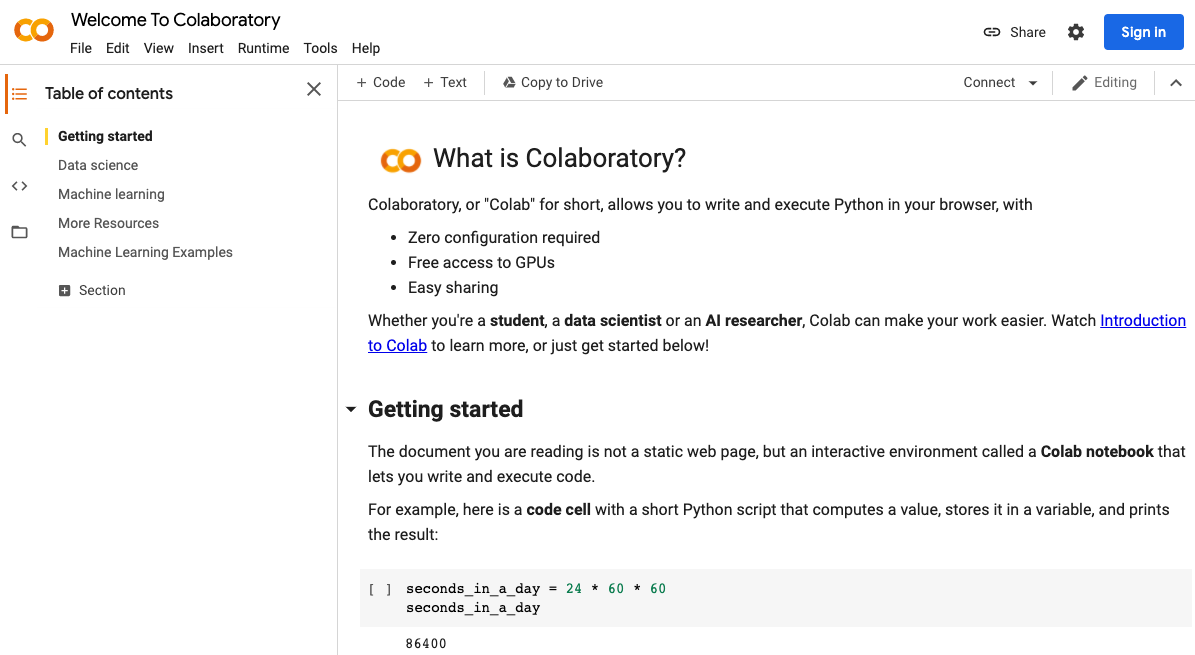Select Machine learning in table of contents
Image resolution: width=1195 pixels, height=655 pixels.
click(x=111, y=194)
